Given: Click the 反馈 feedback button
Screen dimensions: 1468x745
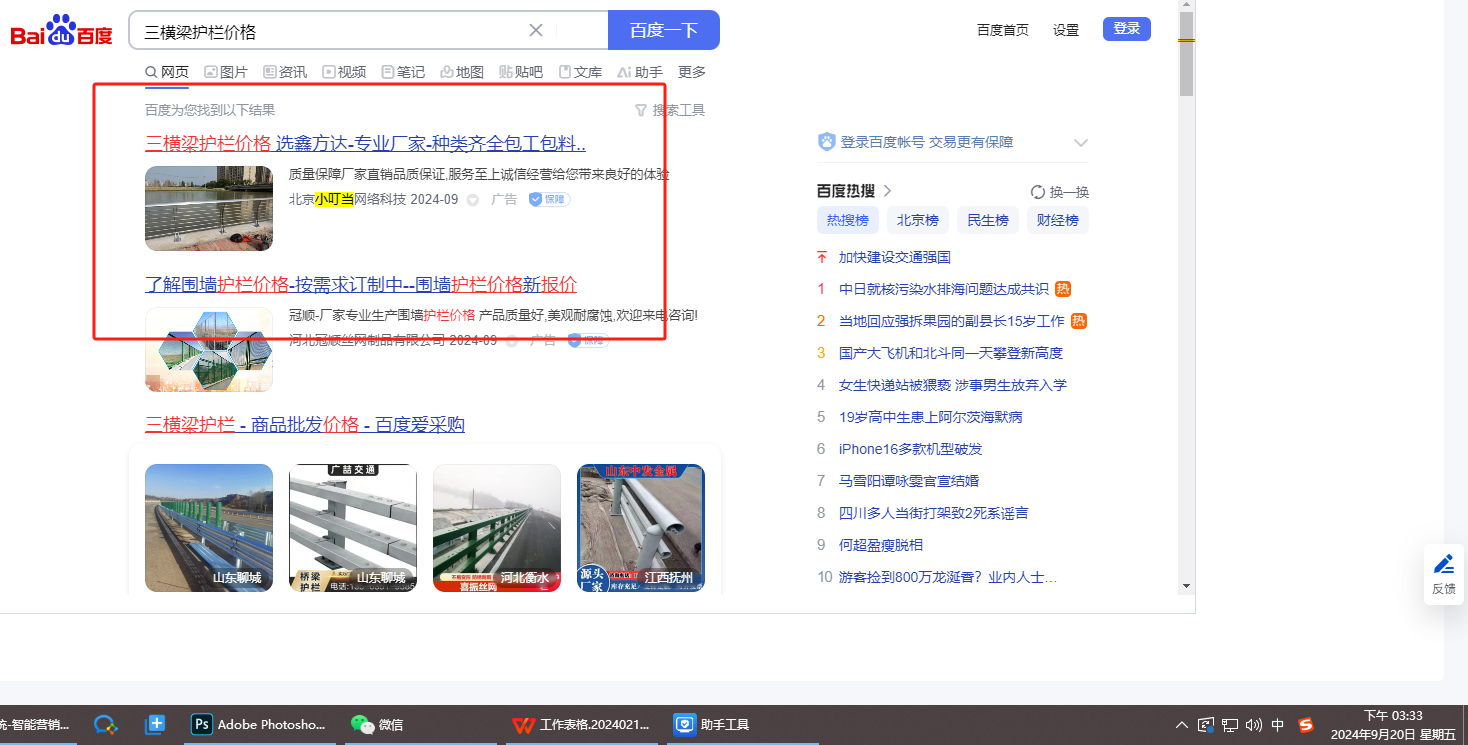Looking at the screenshot, I should click(1444, 574).
